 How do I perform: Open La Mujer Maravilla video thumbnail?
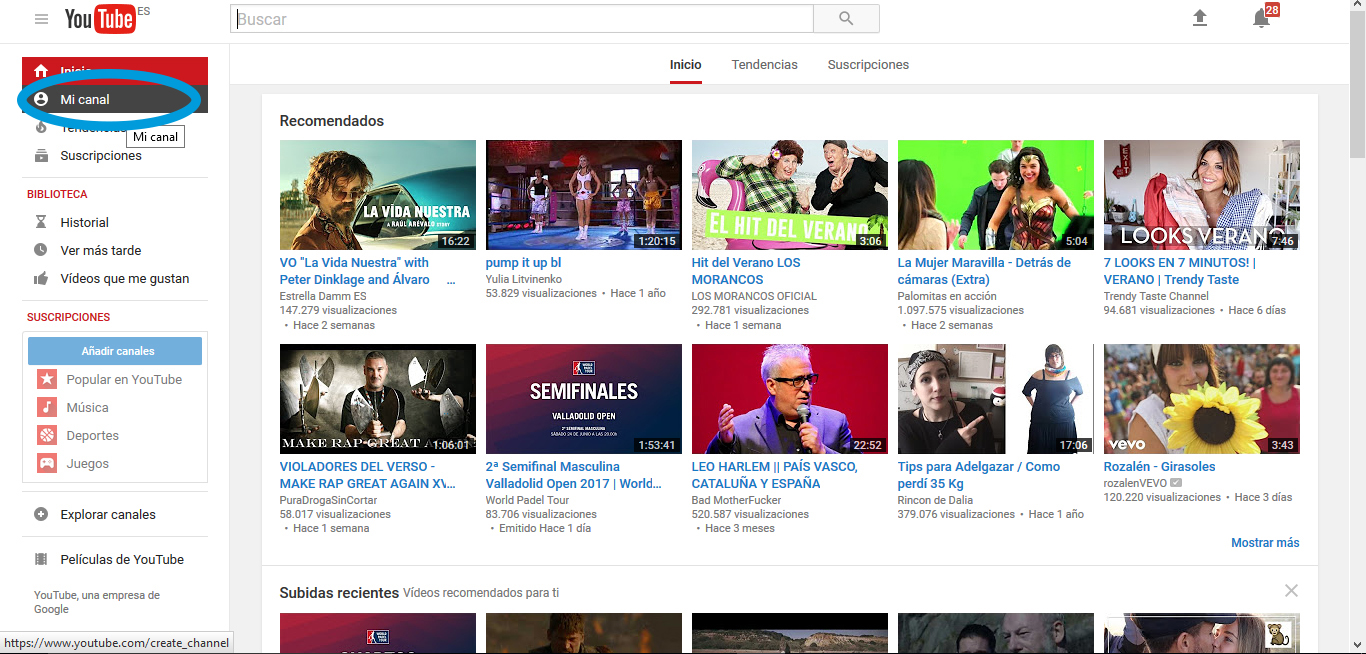coord(996,195)
